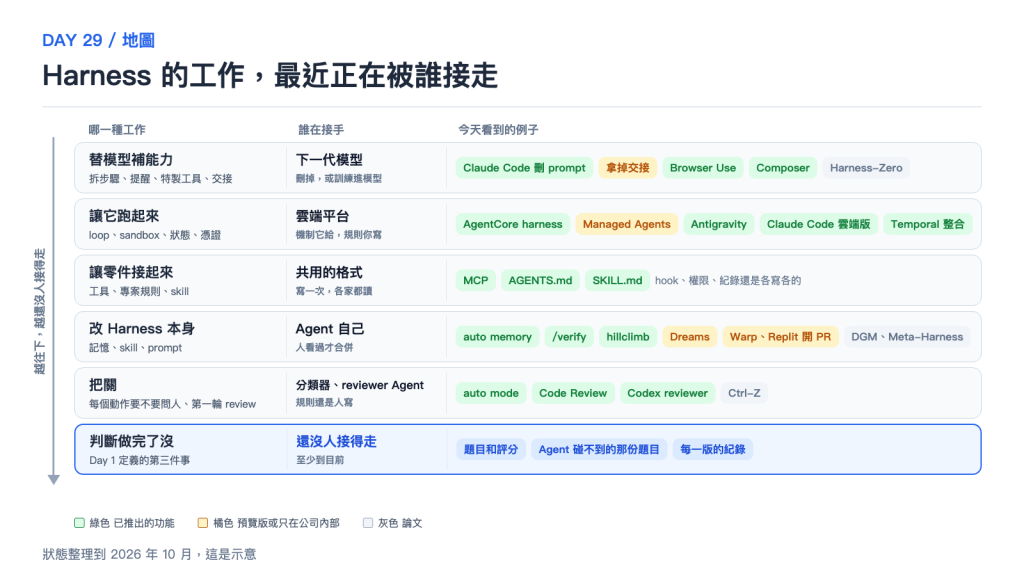This screenshot has width=1024, height=576.
Task: Click the blue '題目和評分' tag
Action: pos(490,449)
